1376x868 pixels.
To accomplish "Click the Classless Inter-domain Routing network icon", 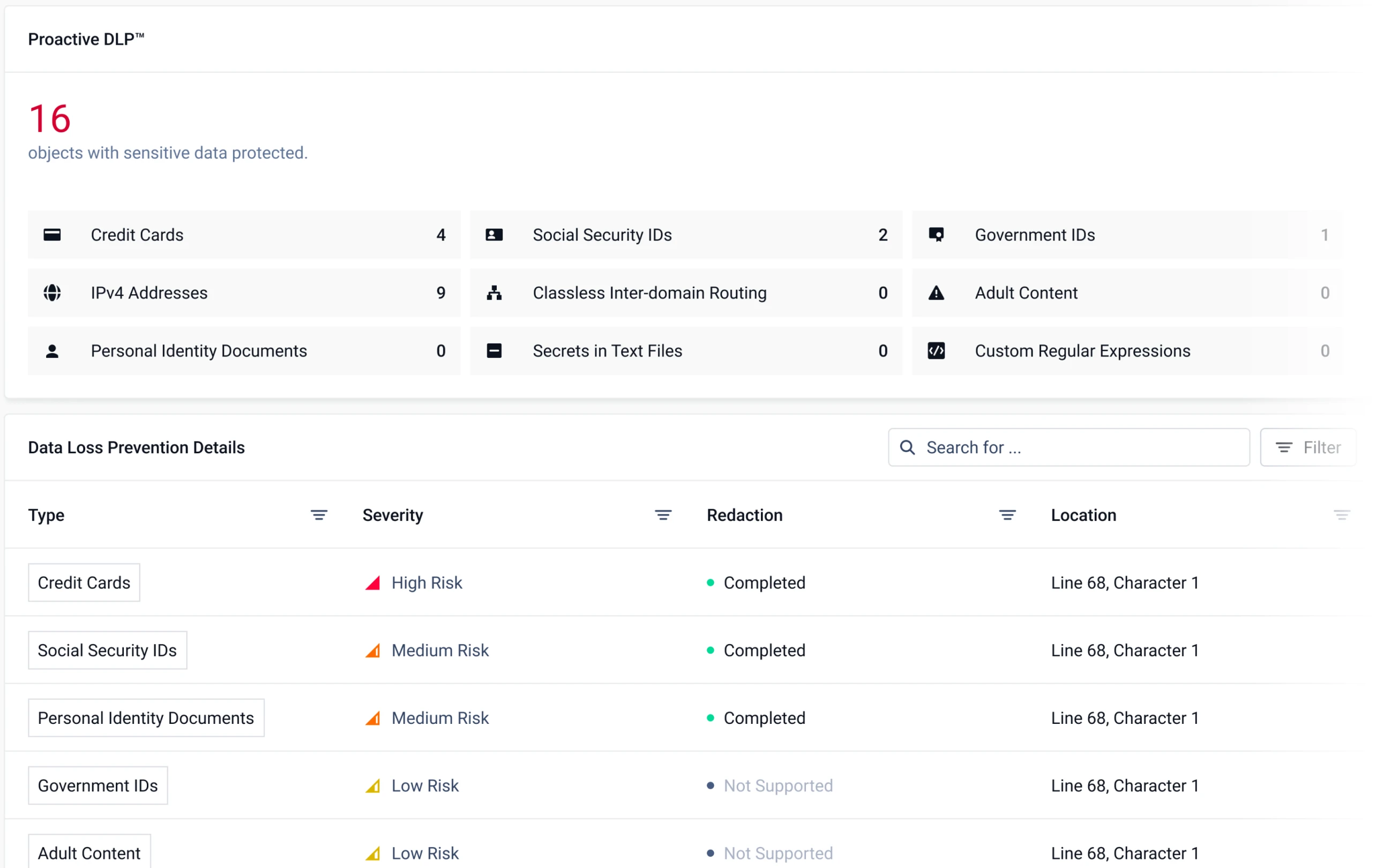I will click(493, 293).
